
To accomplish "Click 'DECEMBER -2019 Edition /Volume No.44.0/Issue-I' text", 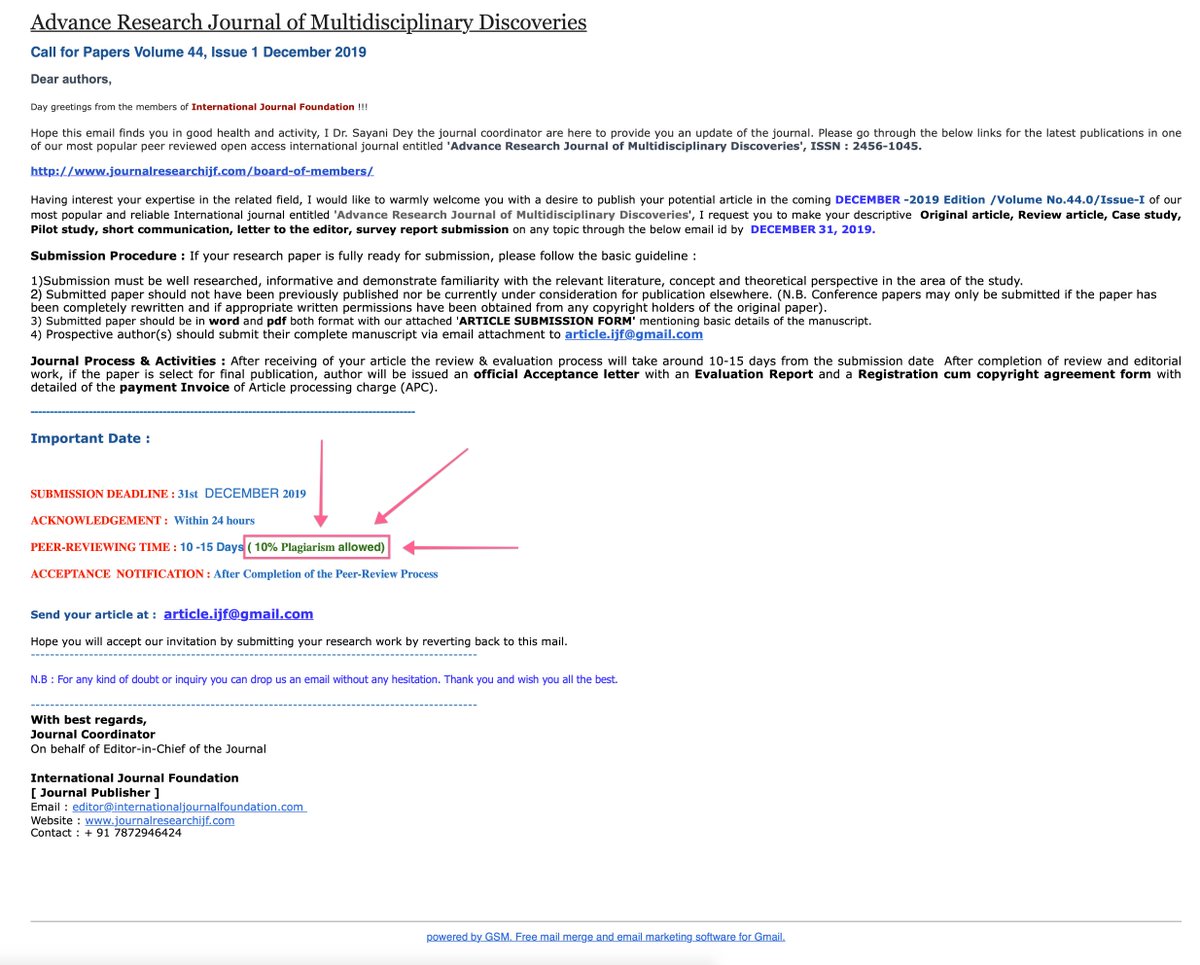I will pos(990,200).
